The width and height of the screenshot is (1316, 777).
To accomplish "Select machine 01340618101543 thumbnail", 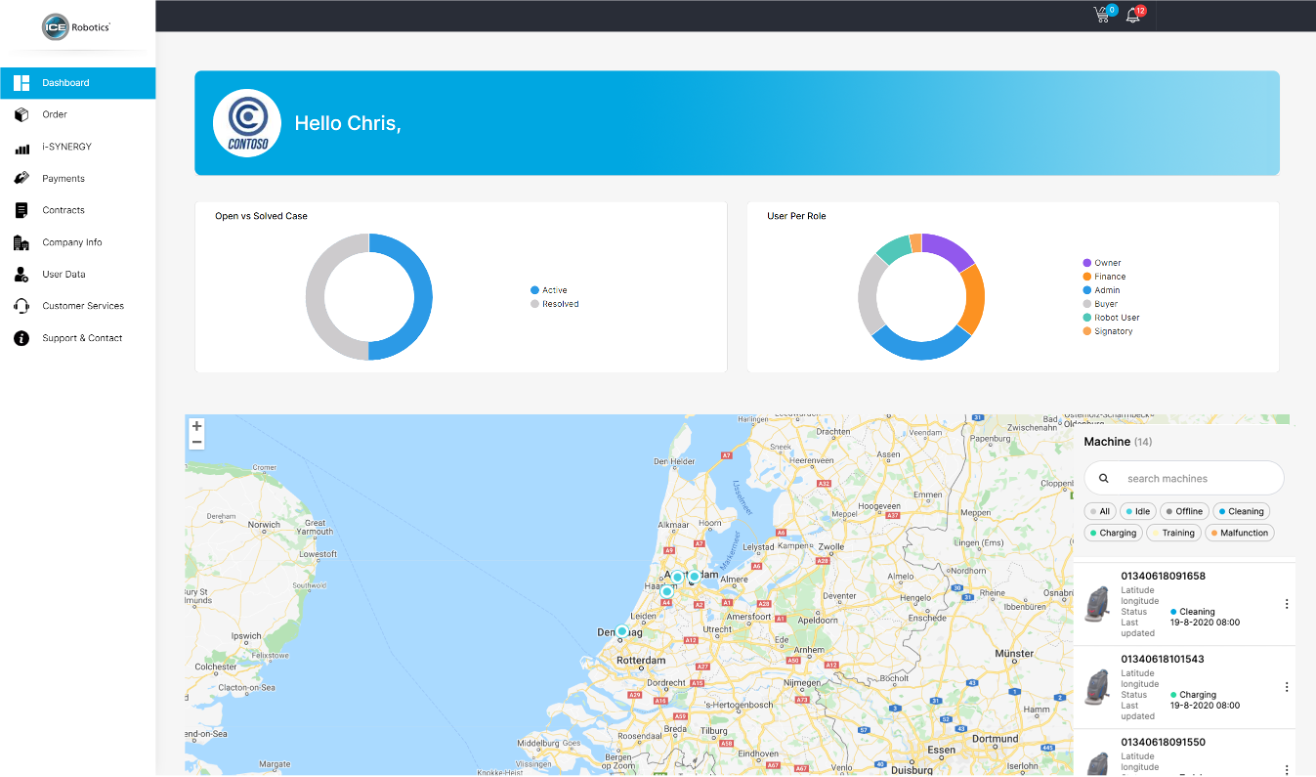I will point(1099,687).
